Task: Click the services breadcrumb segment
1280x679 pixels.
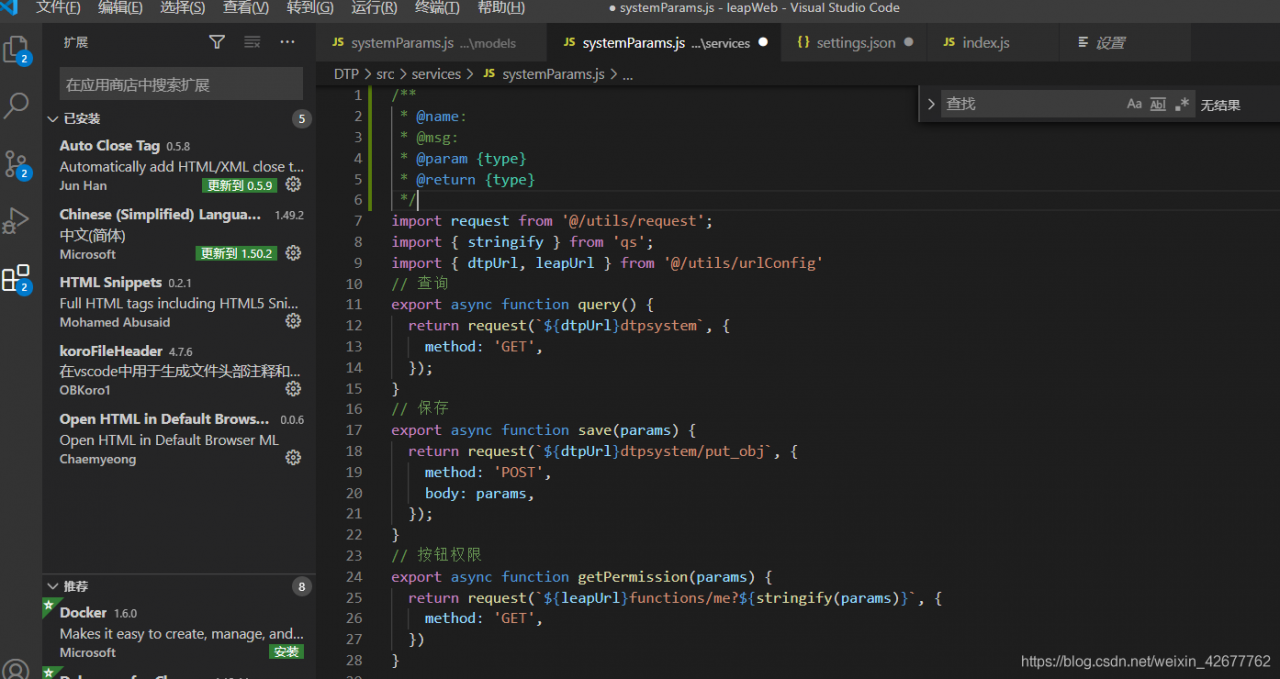Action: pyautogui.click(x=436, y=74)
